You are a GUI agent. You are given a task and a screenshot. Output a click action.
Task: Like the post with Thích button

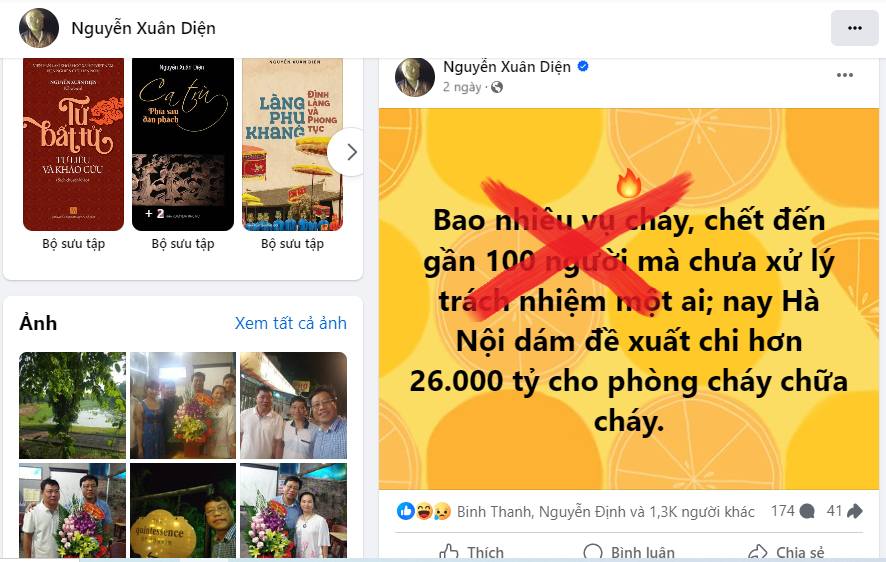(x=471, y=552)
